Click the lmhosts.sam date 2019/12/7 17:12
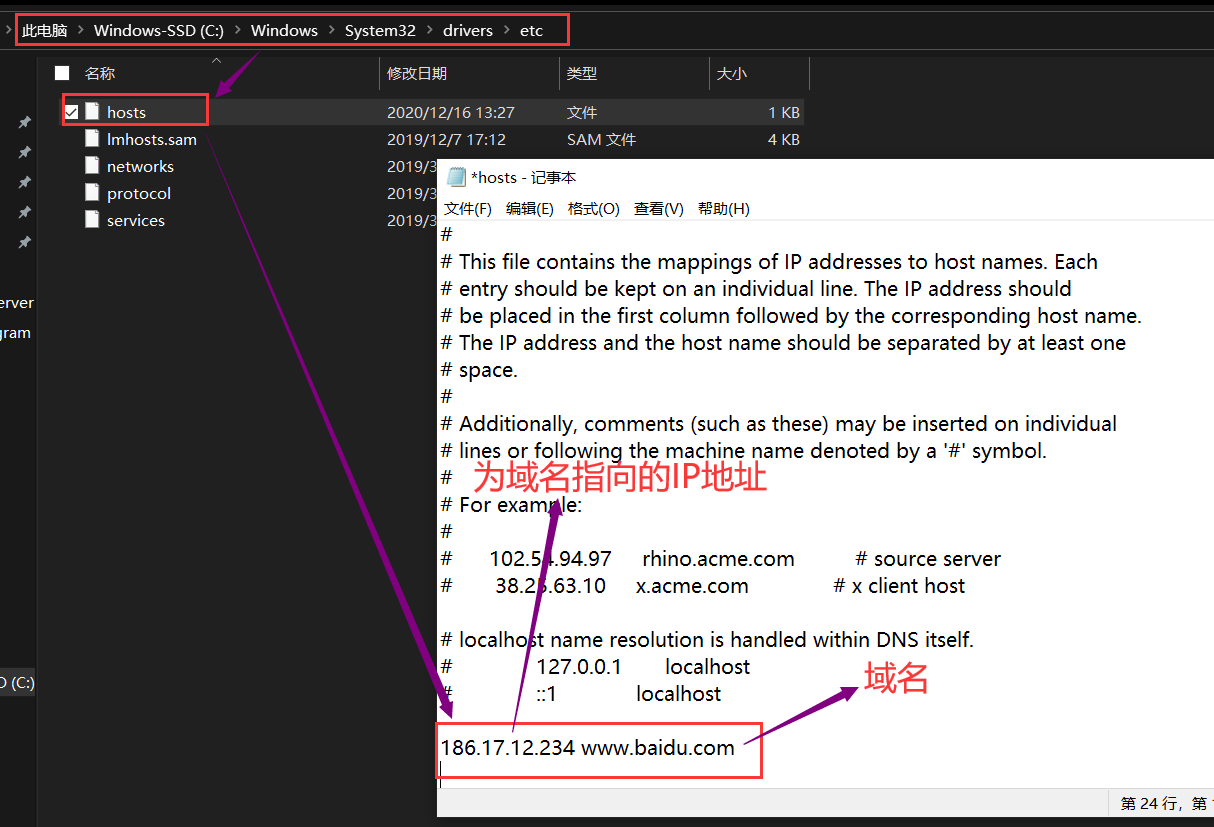 tap(446, 139)
